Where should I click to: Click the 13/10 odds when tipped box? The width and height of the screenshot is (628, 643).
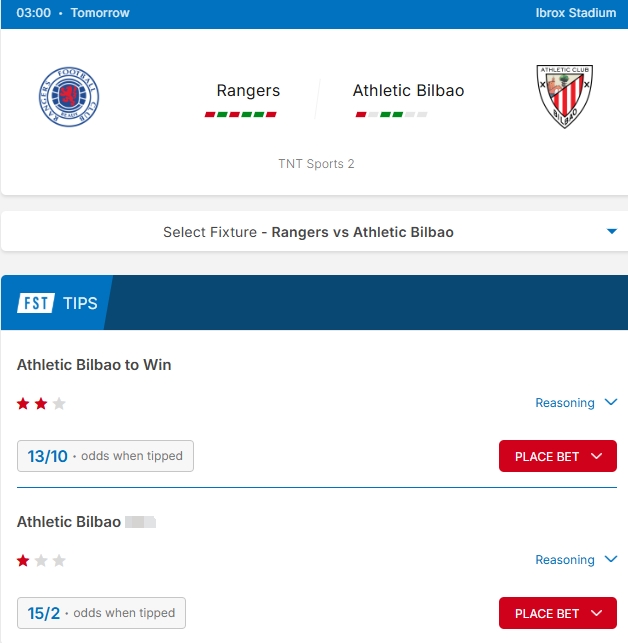(105, 456)
